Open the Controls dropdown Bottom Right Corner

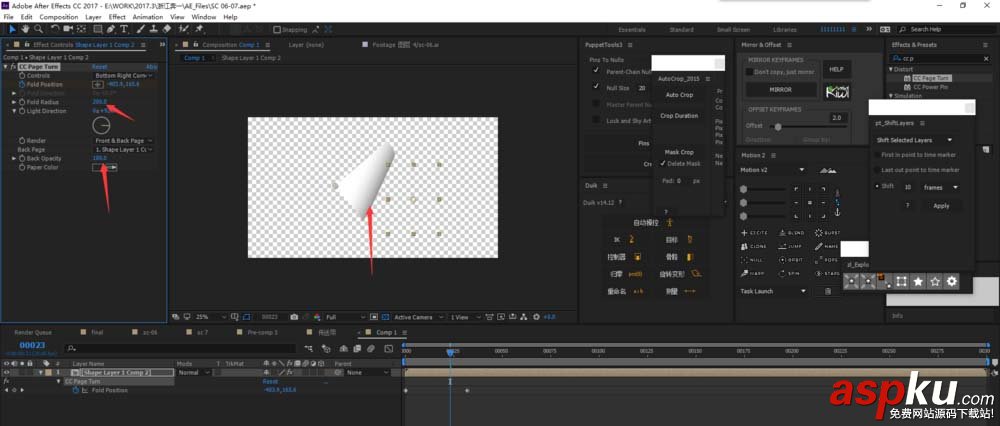(x=124, y=75)
